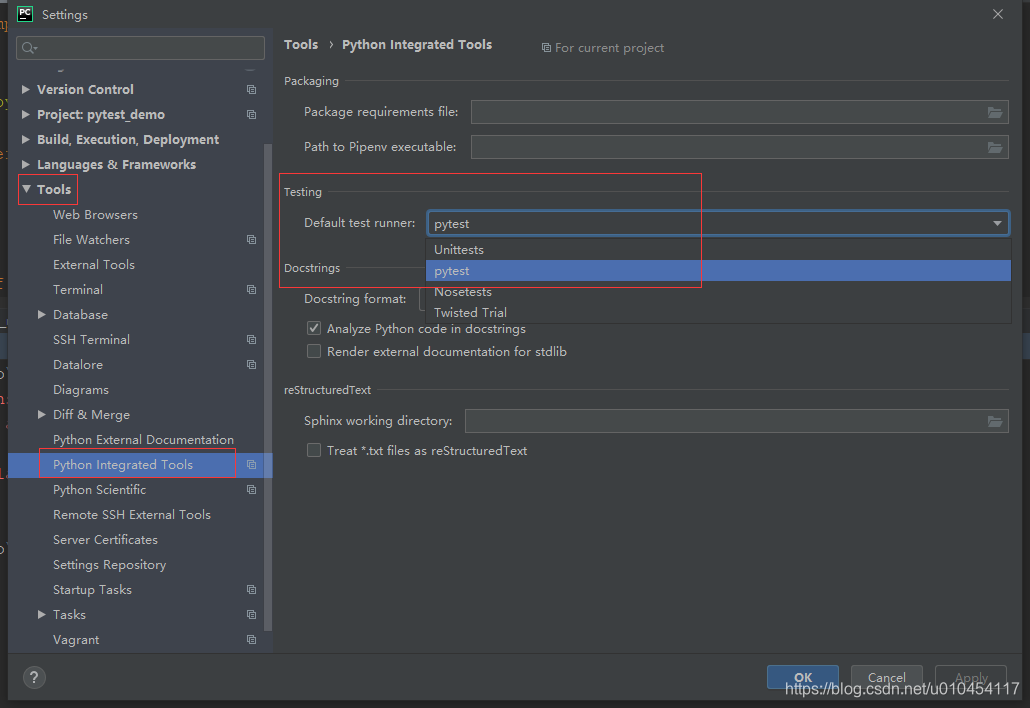Click the shared-settings icon beside File Watchers
1030x708 pixels.
(x=250, y=239)
